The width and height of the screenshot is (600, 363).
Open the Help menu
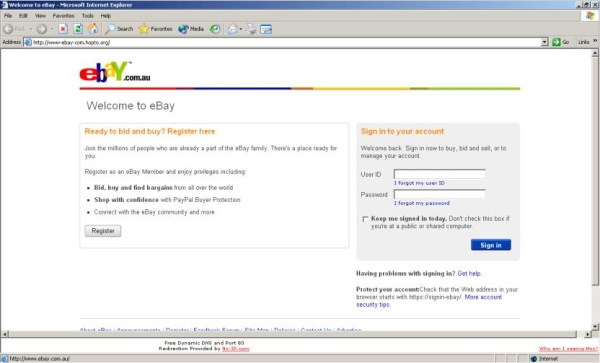[x=106, y=16]
